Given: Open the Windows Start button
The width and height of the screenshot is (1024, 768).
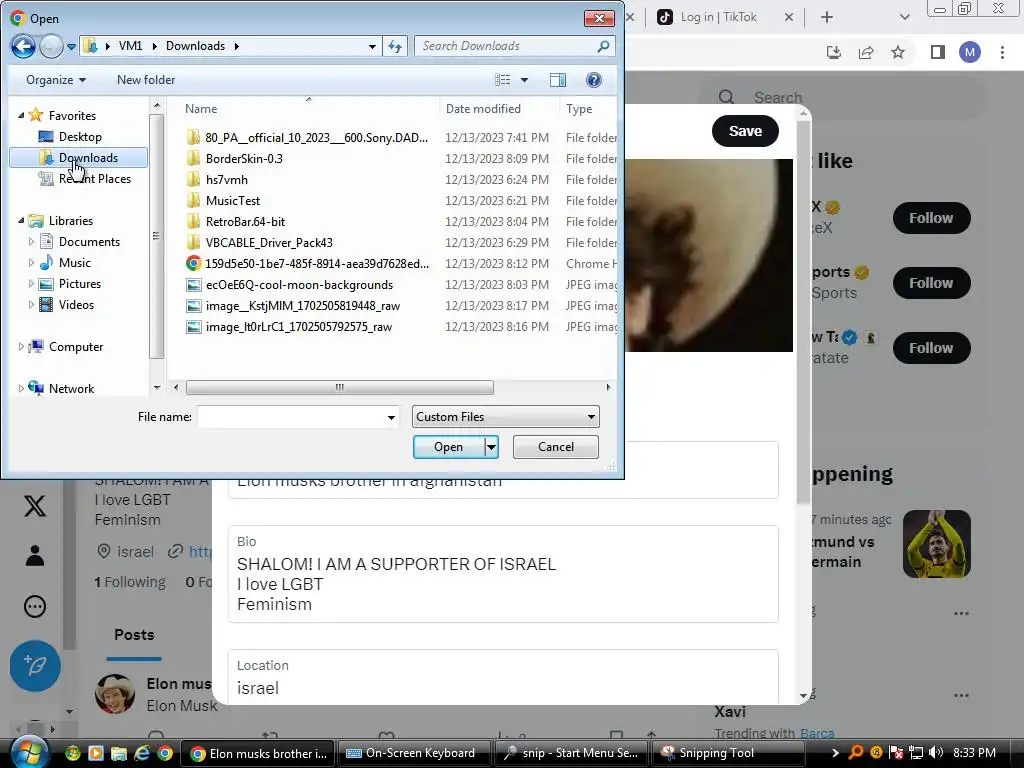Looking at the screenshot, I should pyautogui.click(x=28, y=753).
